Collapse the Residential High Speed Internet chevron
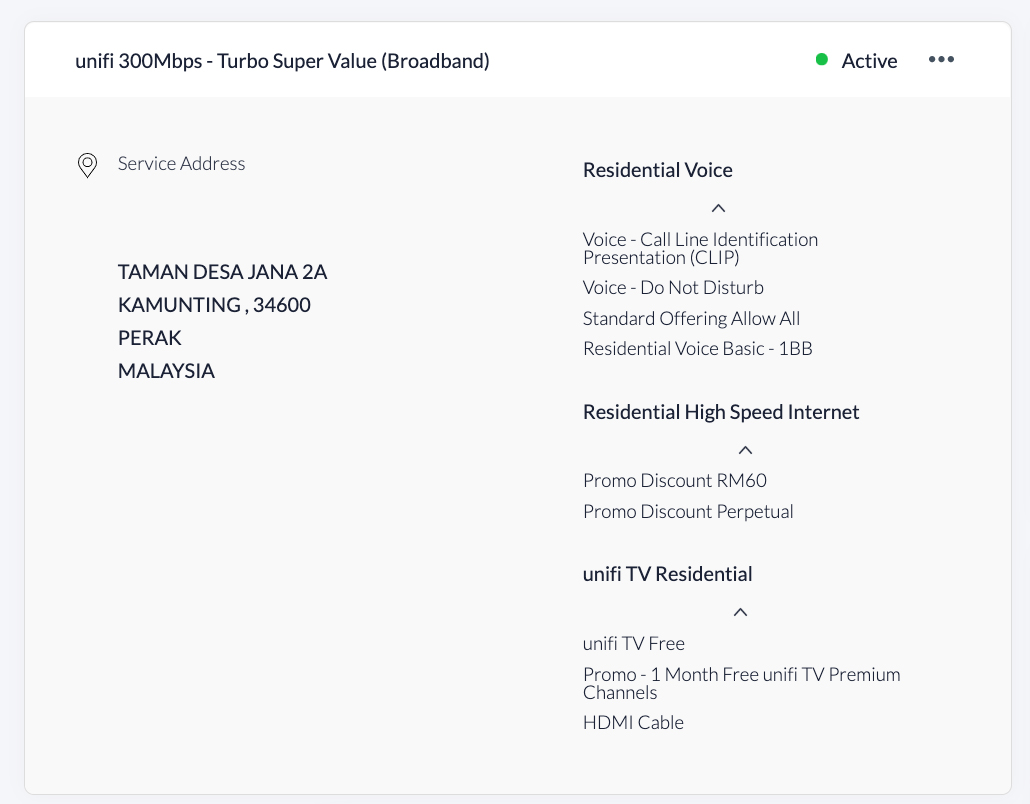Screen dimensions: 1030x804 [x=745, y=450]
